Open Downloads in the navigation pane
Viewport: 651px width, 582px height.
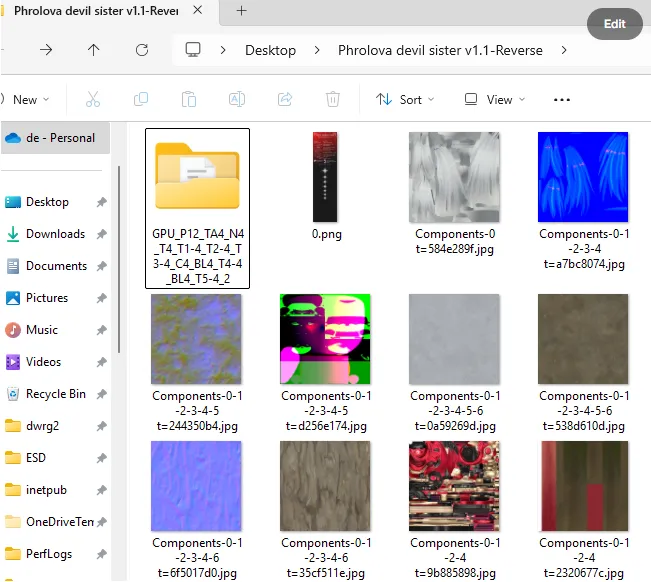coord(55,234)
